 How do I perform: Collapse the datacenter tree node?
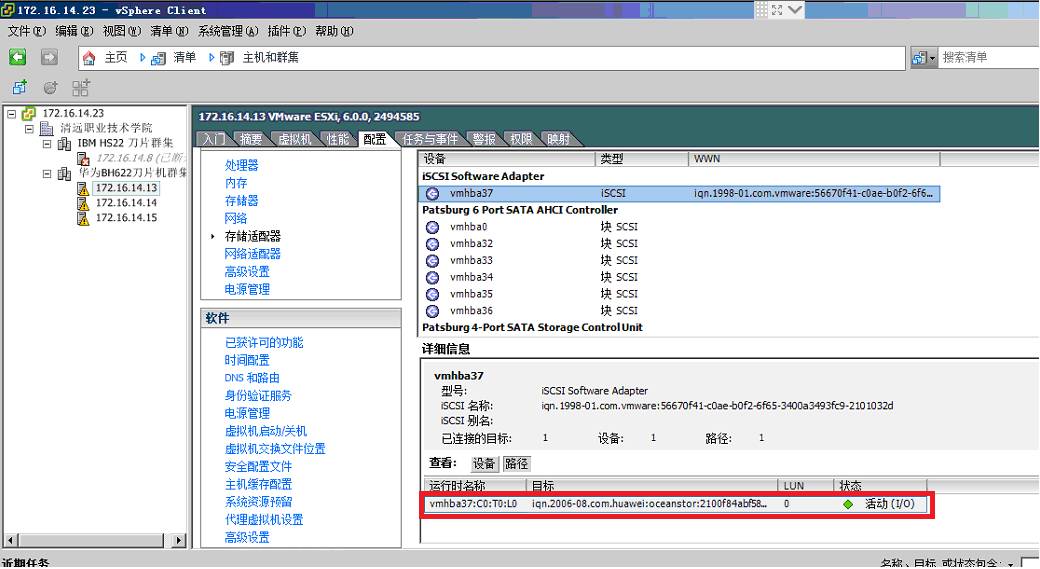[x=29, y=129]
